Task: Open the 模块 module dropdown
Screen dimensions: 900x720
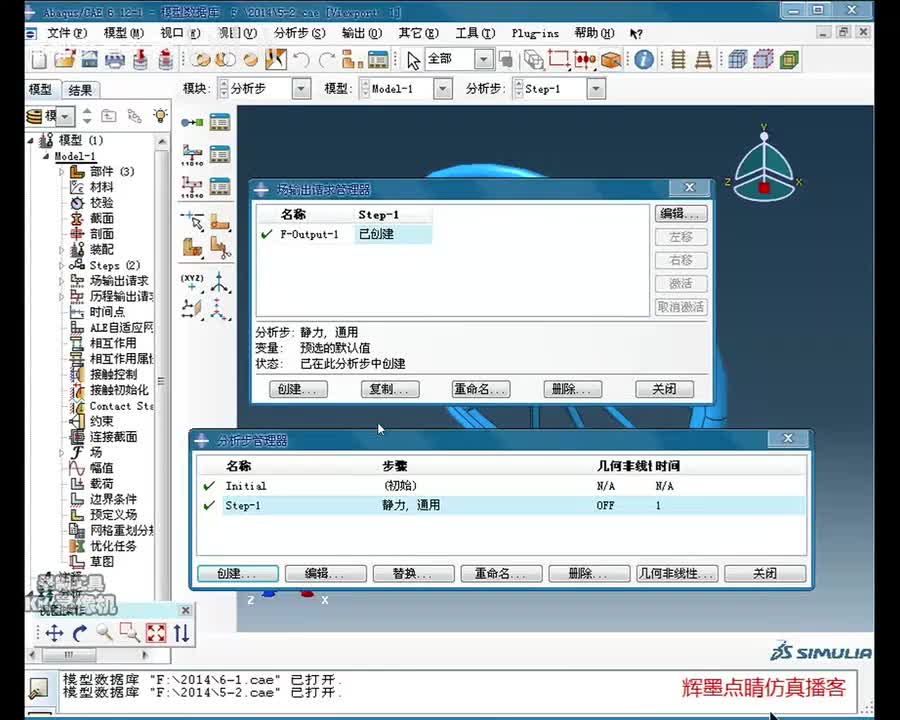Action: (301, 89)
